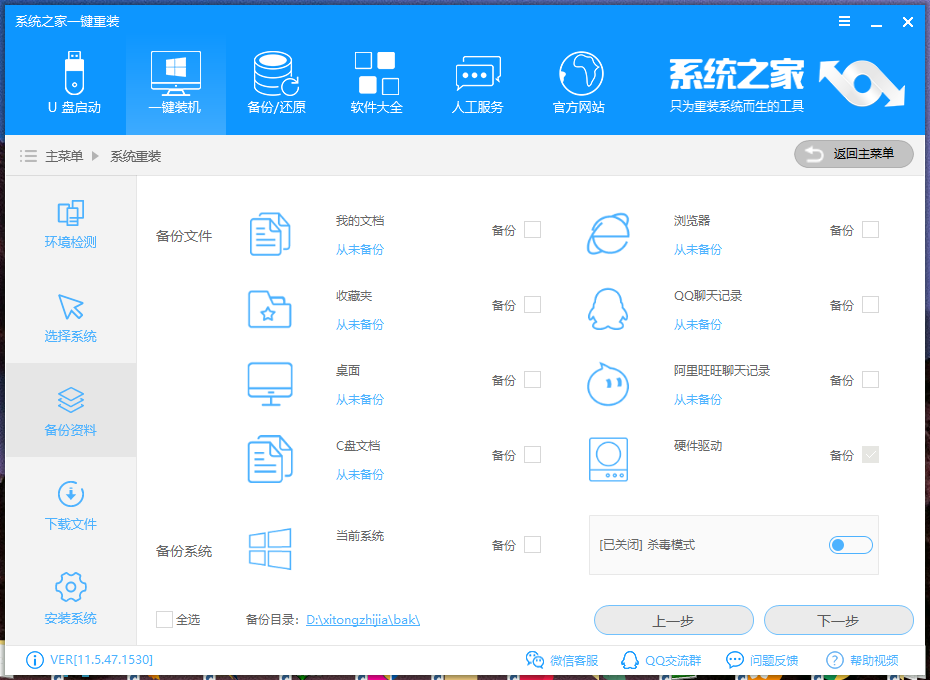Check 备份 box for 收藏夹

point(533,304)
